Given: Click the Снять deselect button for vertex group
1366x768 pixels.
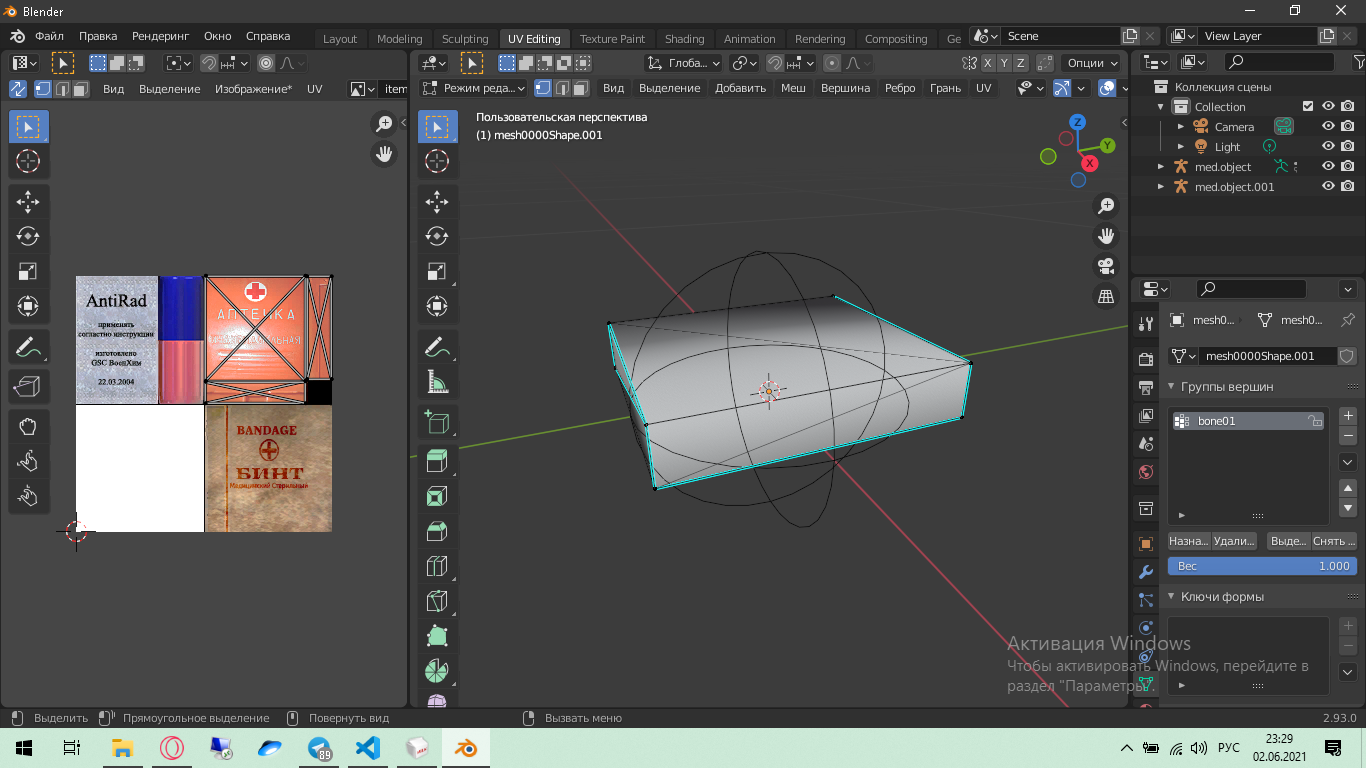Looking at the screenshot, I should [x=1334, y=541].
